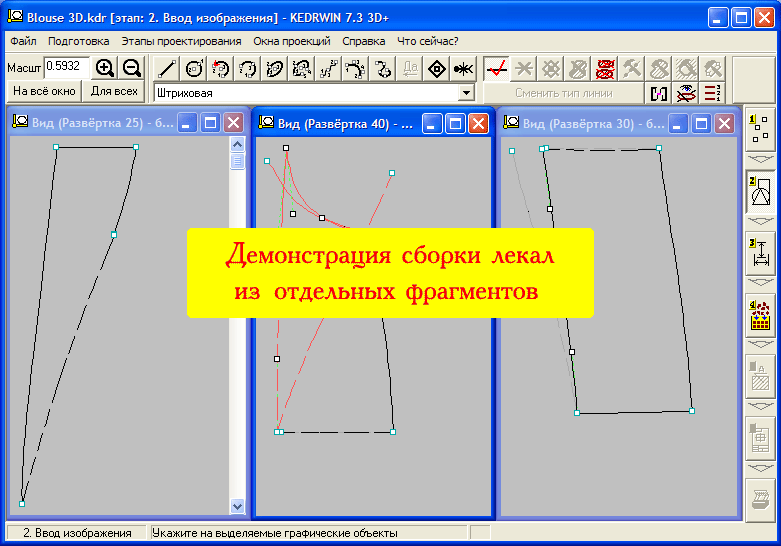This screenshot has height=546, width=781.
Task: Click the zoom out magnifier icon
Action: (x=131, y=68)
